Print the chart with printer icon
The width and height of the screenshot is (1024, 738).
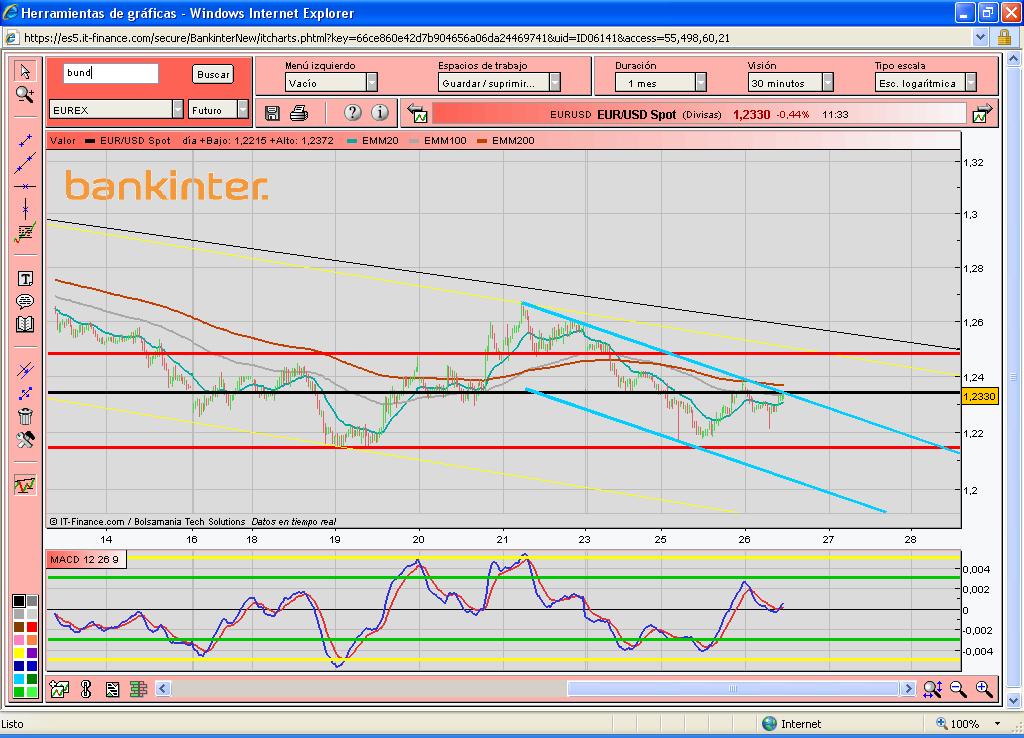(299, 112)
